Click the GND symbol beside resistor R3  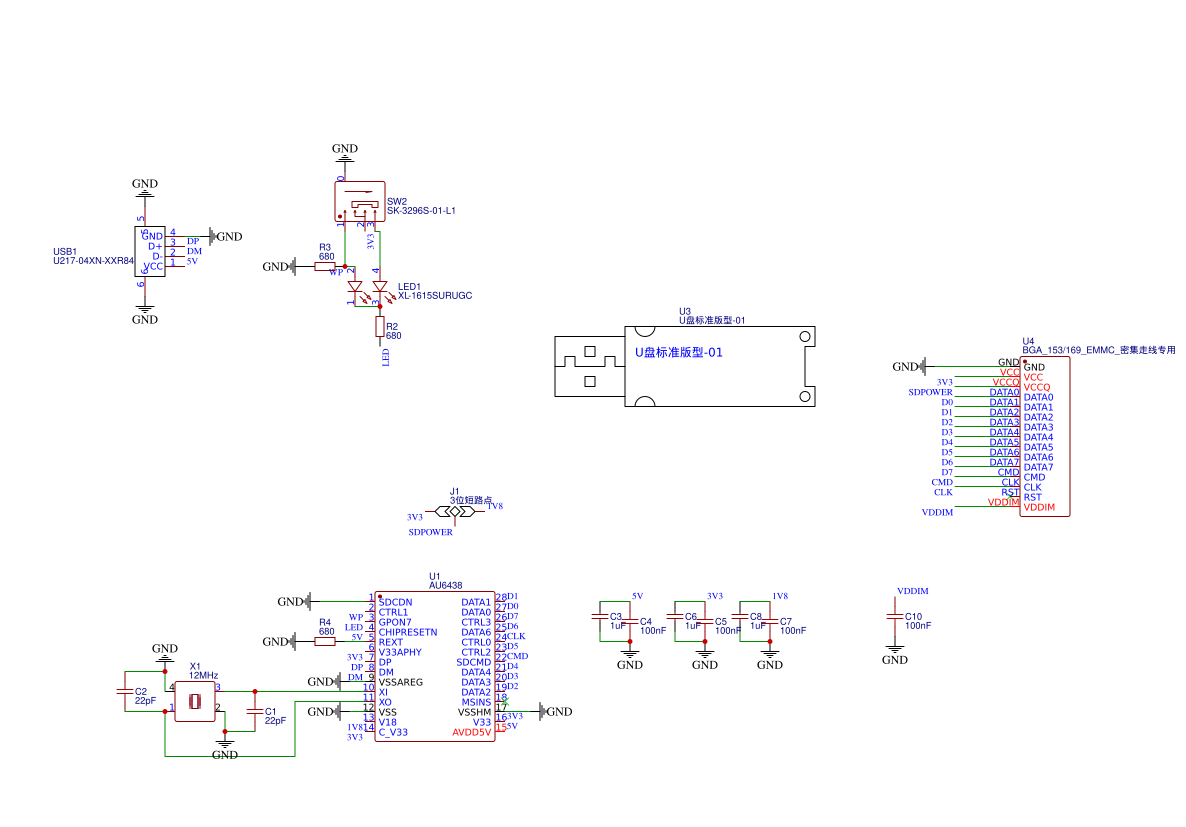coord(278,266)
